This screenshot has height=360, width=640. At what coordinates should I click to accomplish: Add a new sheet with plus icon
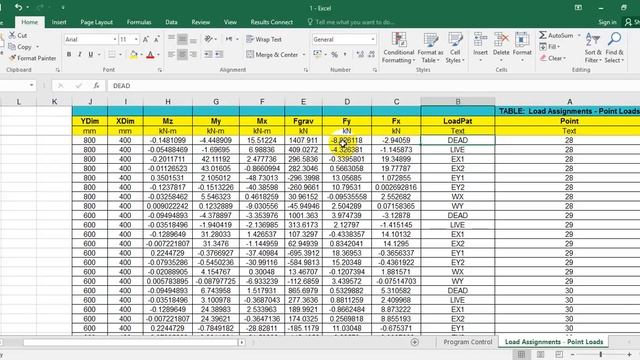click(x=415, y=342)
